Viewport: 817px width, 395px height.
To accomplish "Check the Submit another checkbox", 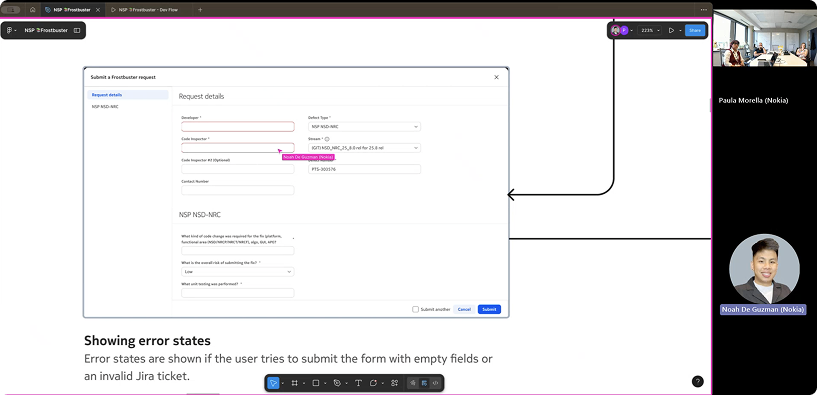I will pos(415,310).
